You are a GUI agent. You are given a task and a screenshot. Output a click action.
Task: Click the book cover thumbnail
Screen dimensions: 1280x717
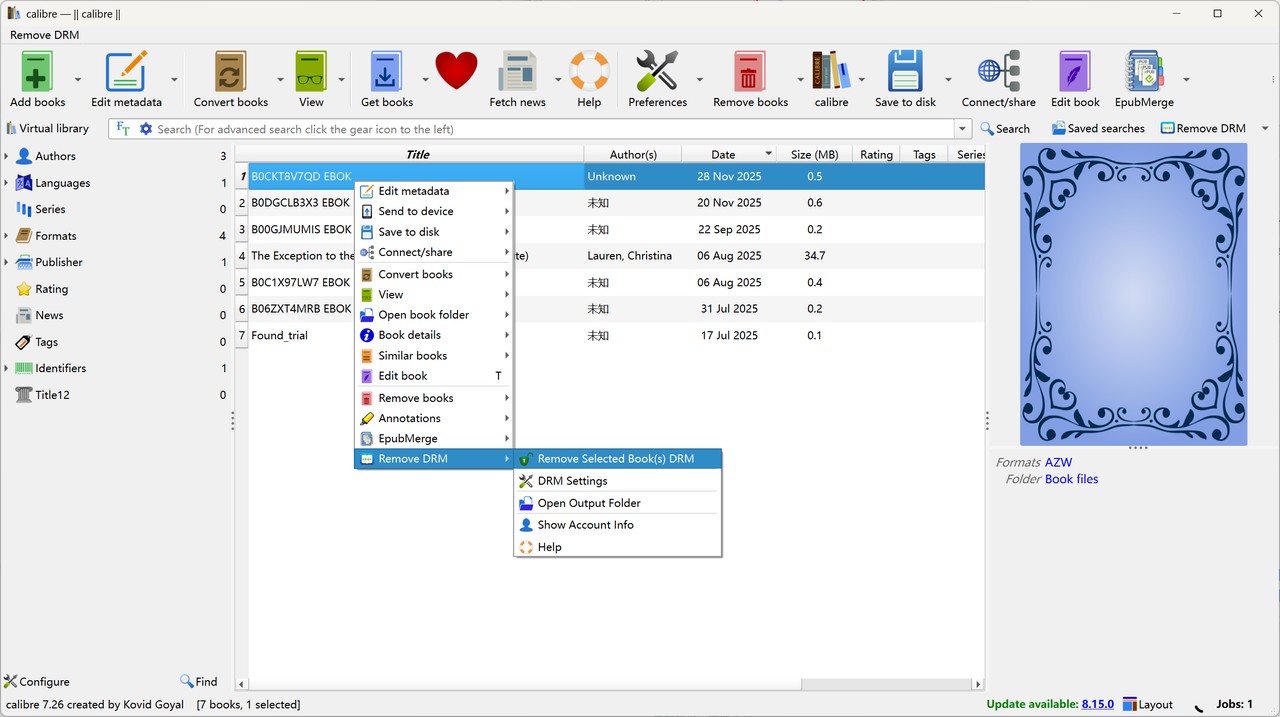click(x=1133, y=294)
